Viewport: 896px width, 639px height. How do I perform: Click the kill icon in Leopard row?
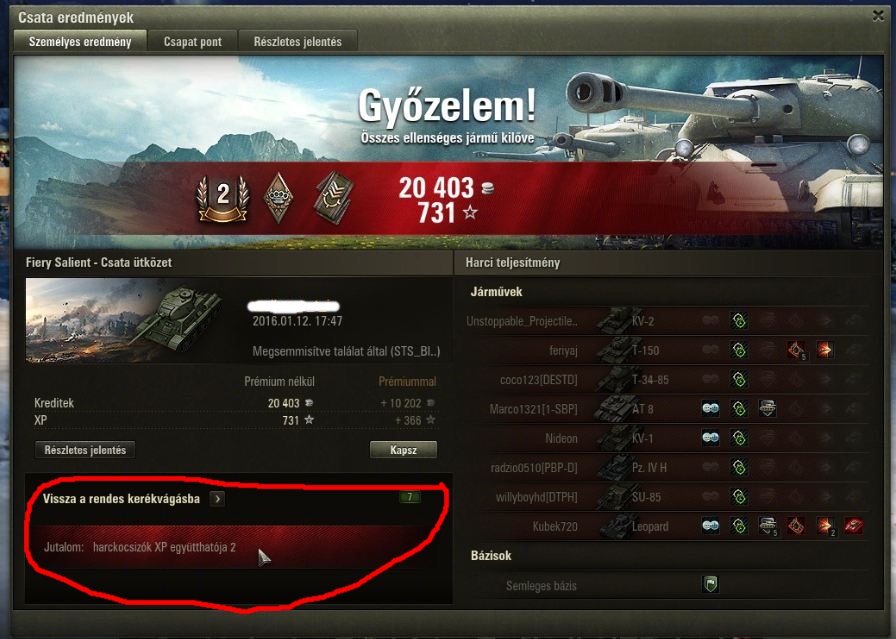[853, 526]
